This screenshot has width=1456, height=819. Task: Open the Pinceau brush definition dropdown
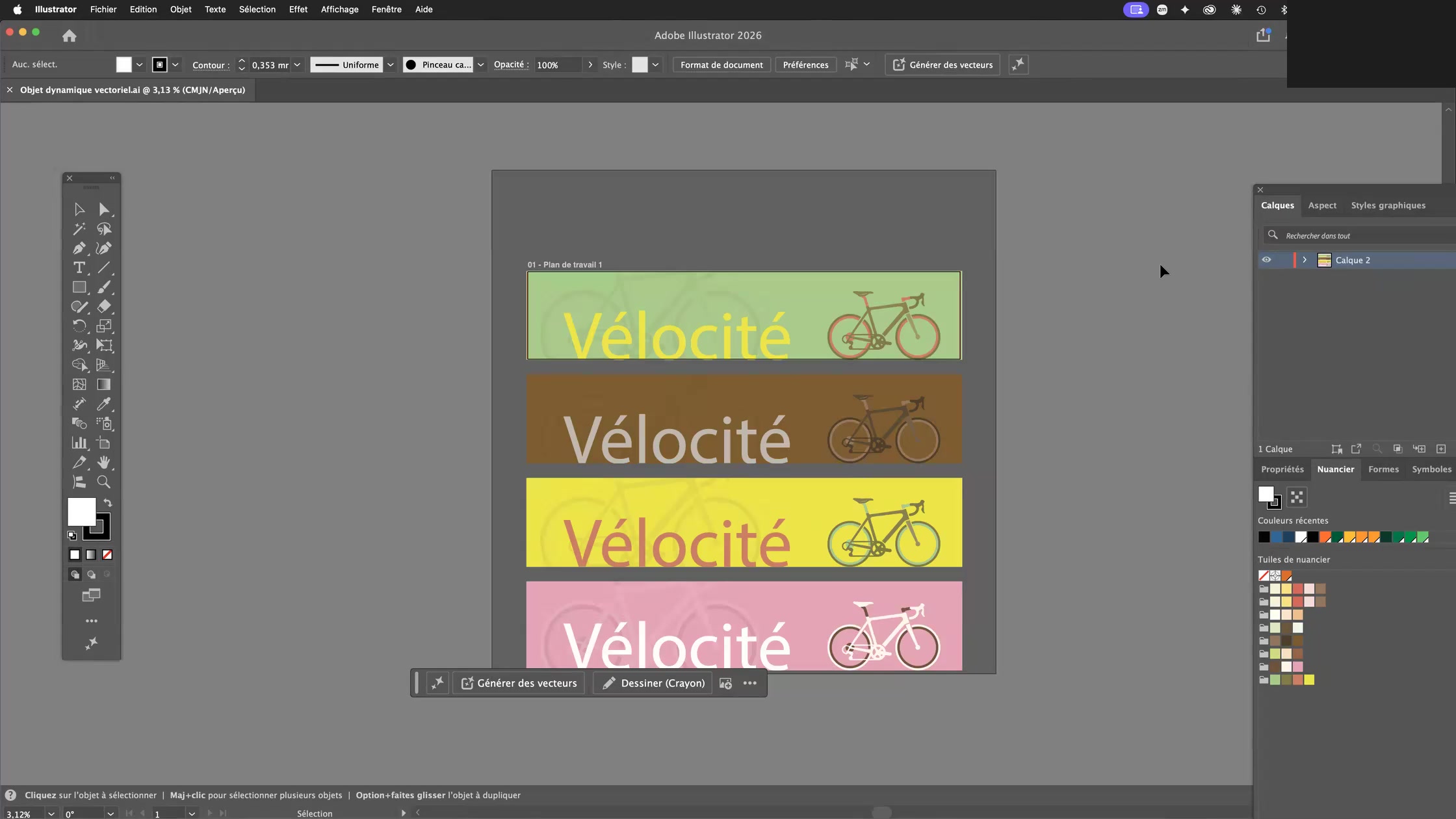click(481, 64)
